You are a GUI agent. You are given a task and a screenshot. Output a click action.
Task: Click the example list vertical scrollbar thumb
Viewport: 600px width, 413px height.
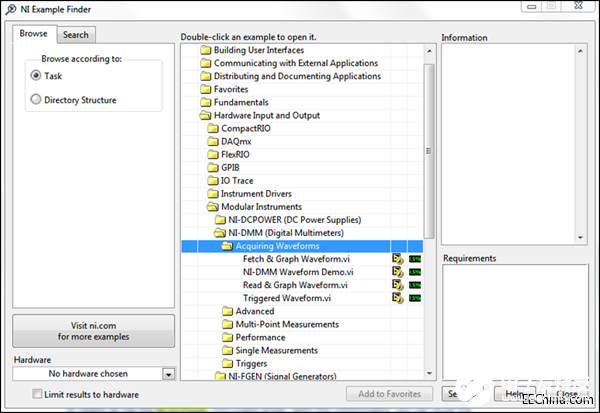(x=429, y=151)
